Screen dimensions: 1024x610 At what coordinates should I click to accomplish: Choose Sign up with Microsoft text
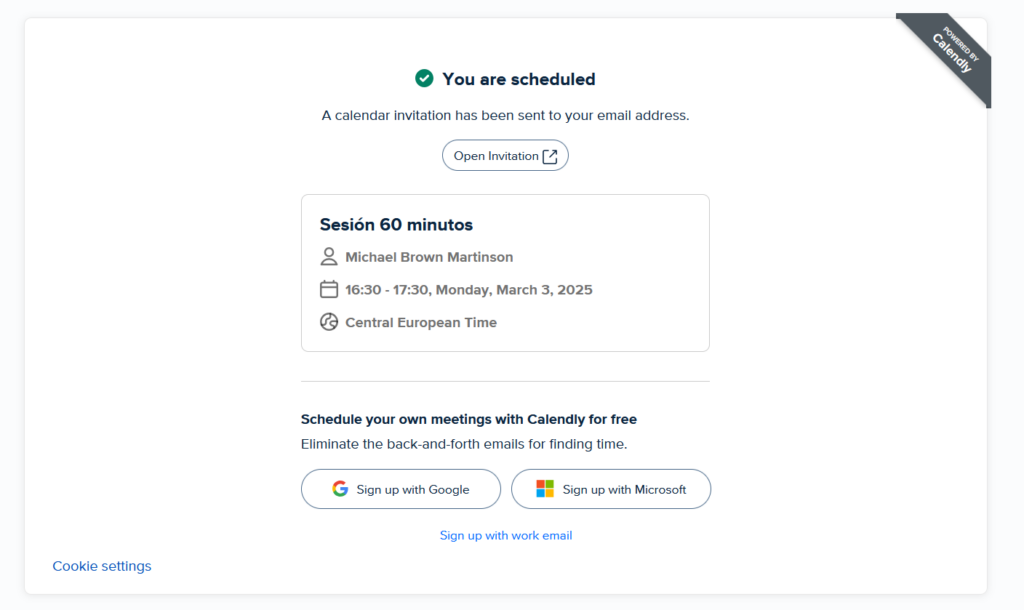(624, 490)
